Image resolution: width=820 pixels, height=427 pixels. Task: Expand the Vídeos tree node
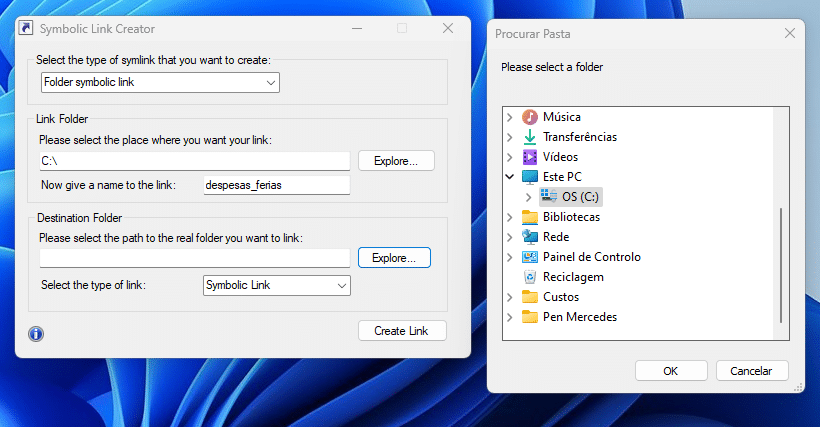[510, 157]
